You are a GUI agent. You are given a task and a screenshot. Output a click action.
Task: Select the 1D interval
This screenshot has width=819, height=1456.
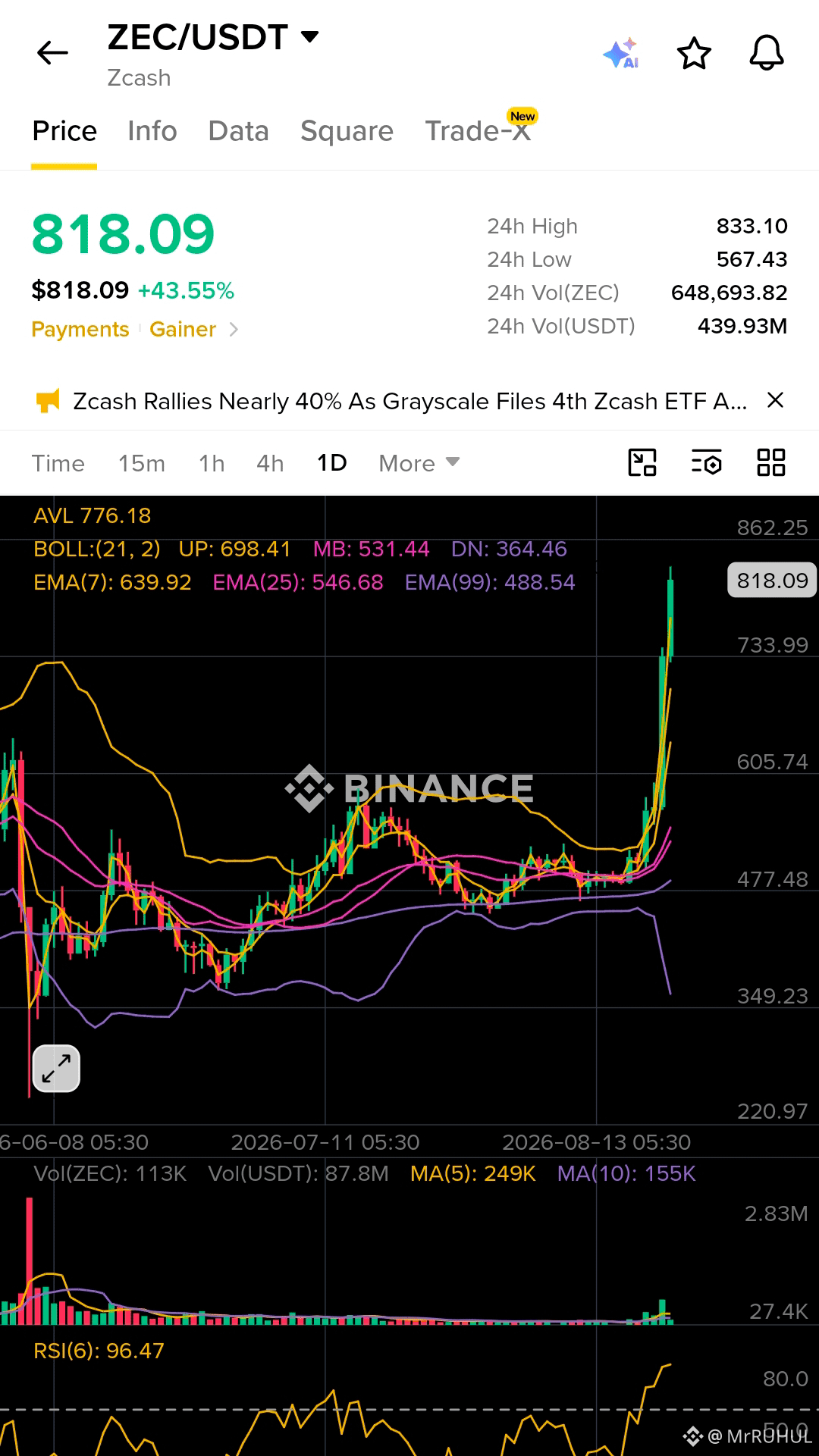331,463
